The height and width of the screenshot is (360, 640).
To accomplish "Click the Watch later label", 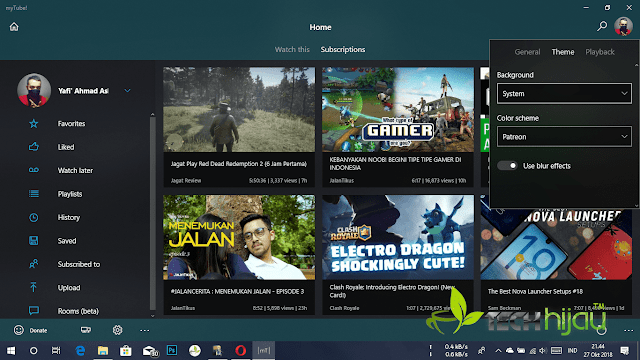I will click(75, 171).
